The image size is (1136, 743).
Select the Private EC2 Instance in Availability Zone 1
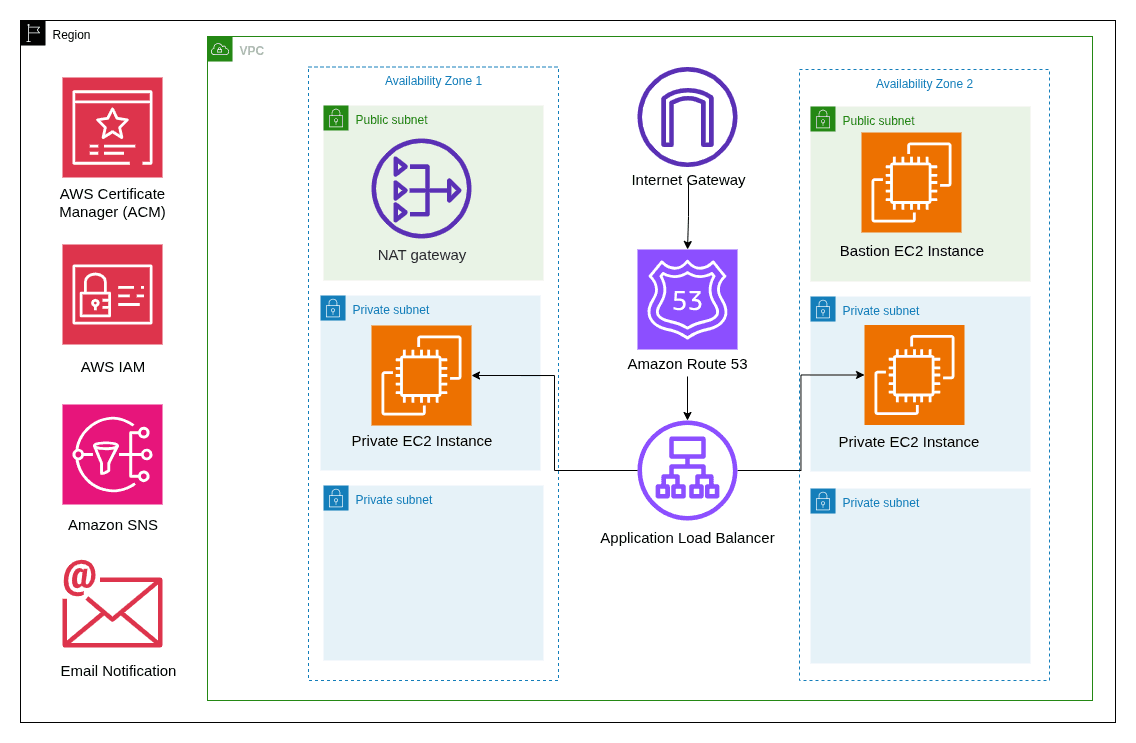click(x=421, y=375)
